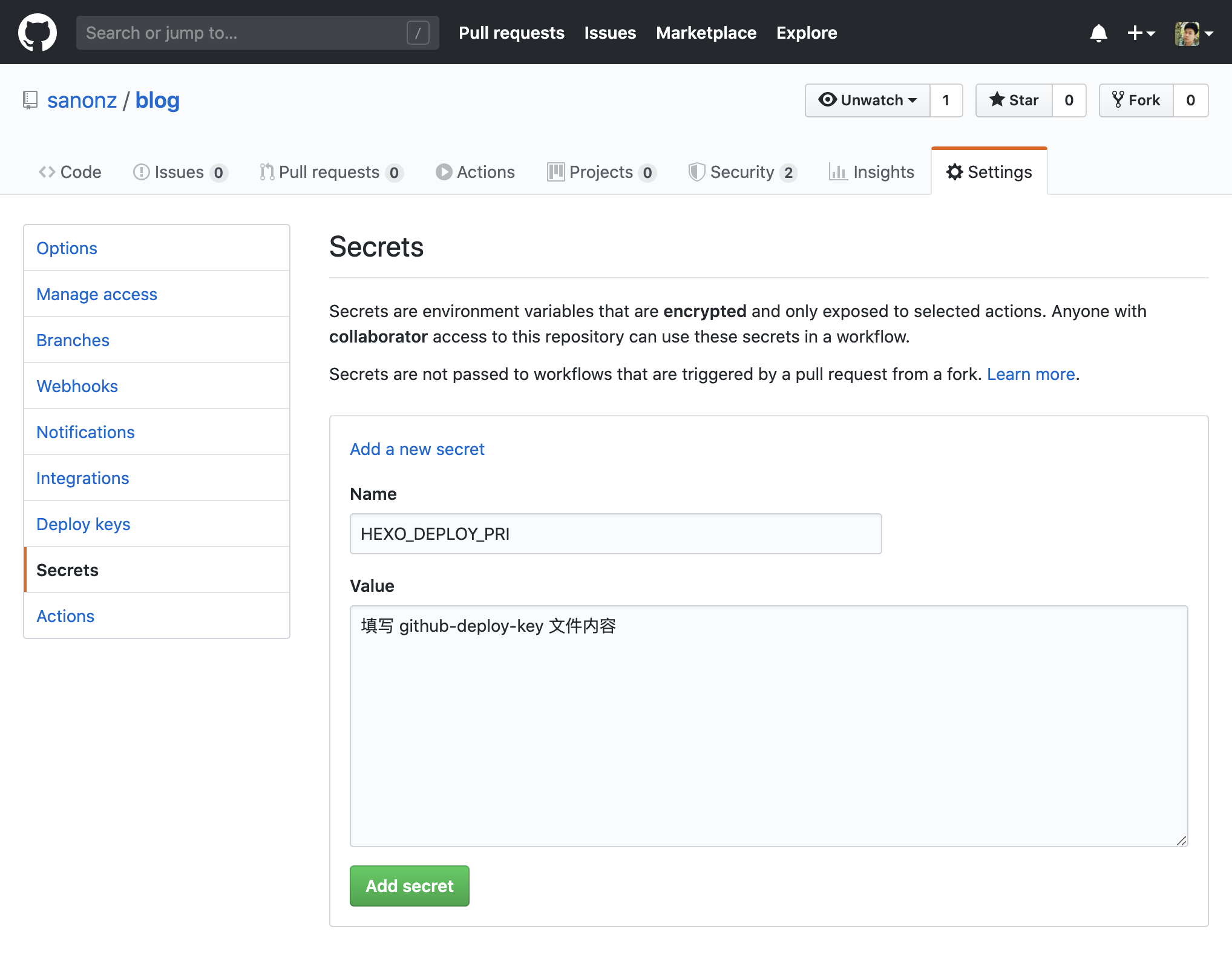Click the green Add secret button

tap(410, 886)
